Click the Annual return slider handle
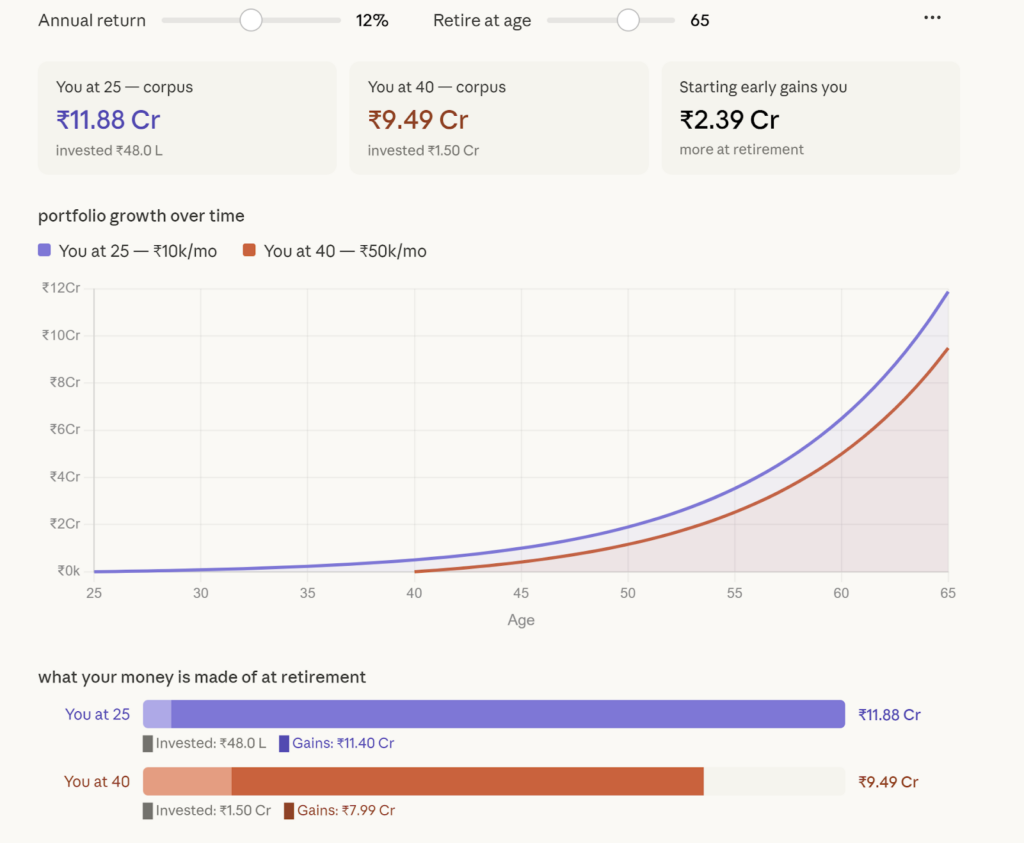1024x843 pixels. (x=251, y=20)
